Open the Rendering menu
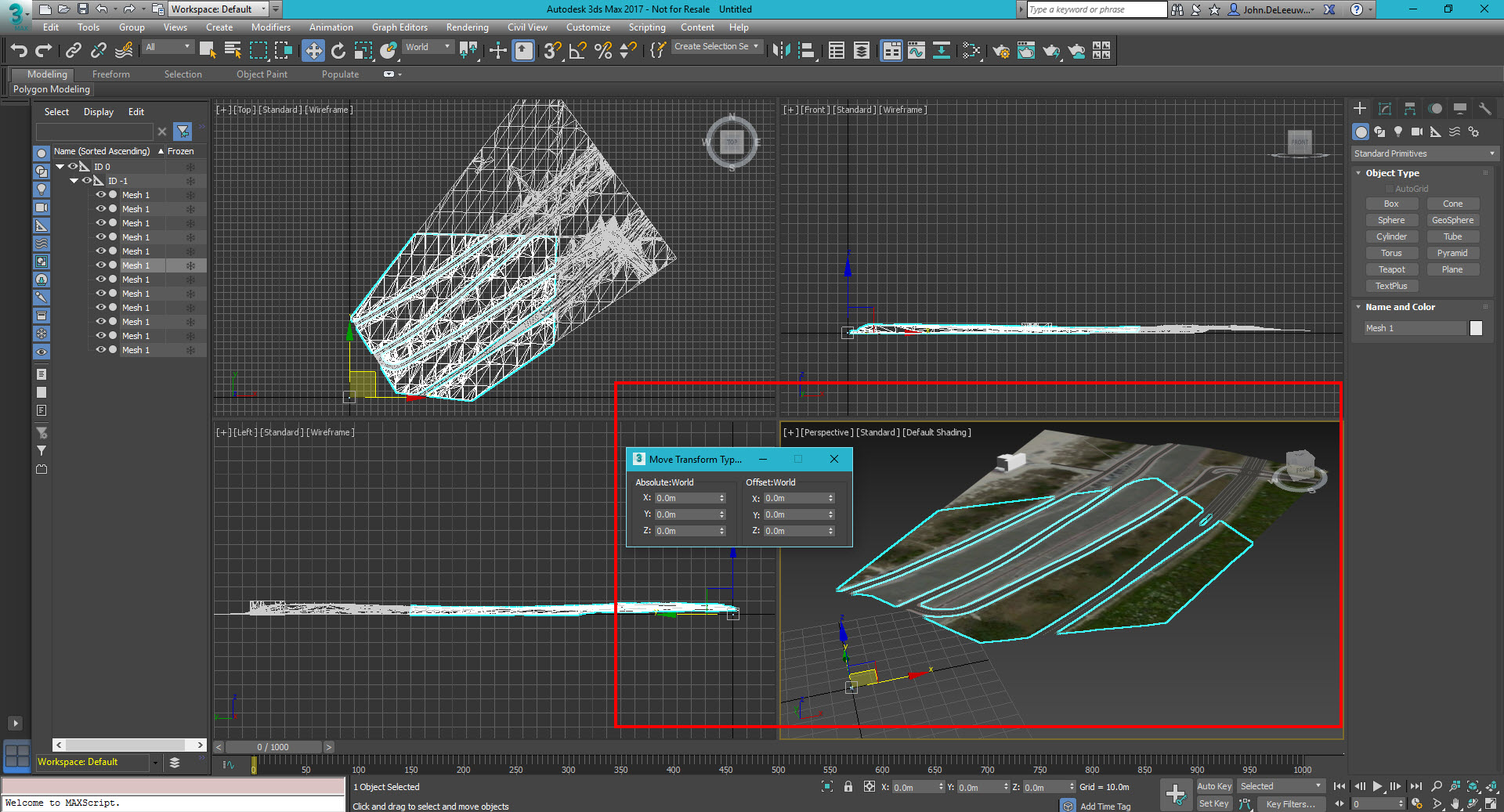 (x=467, y=27)
